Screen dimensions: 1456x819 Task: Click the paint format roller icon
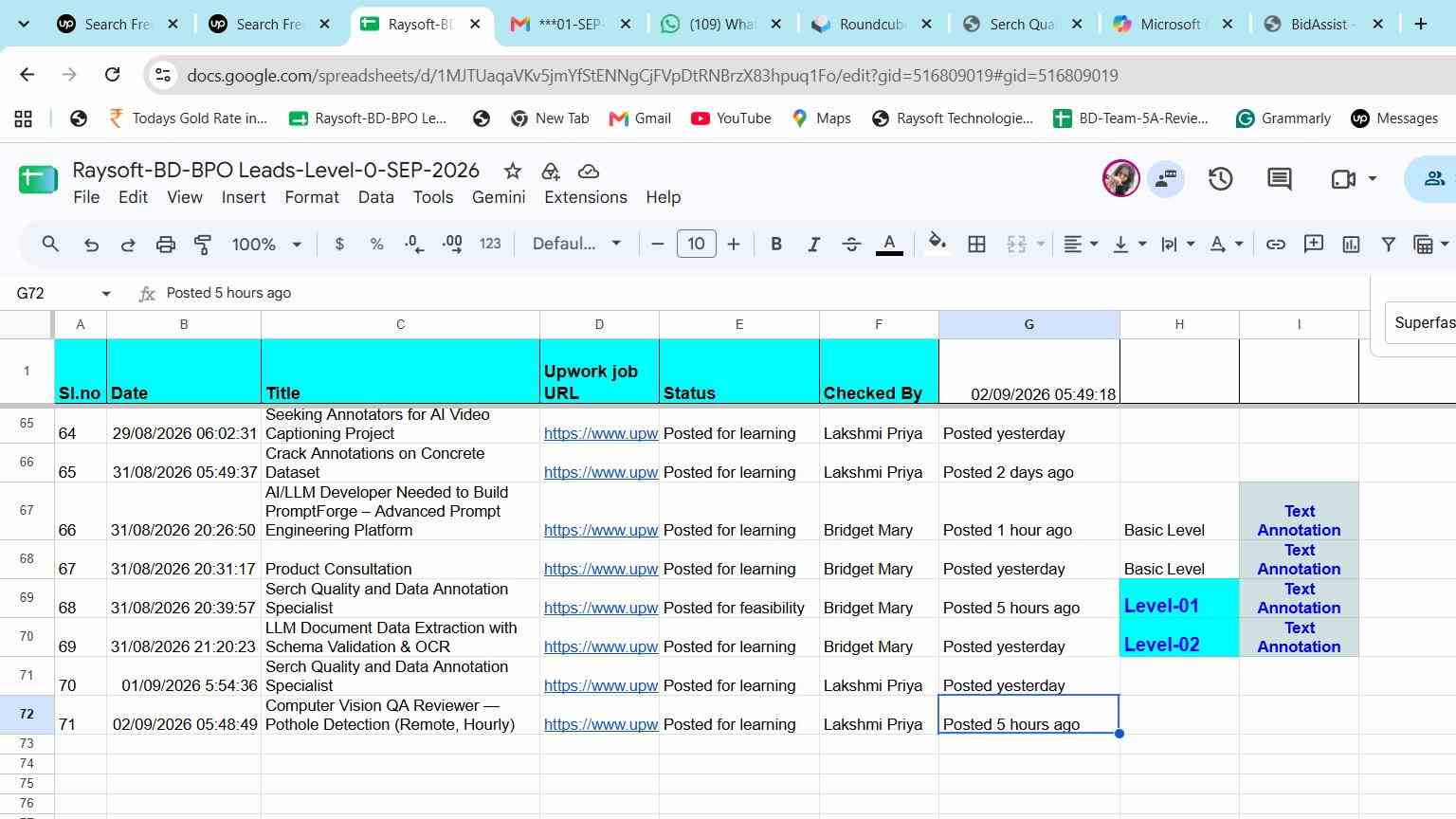point(203,245)
